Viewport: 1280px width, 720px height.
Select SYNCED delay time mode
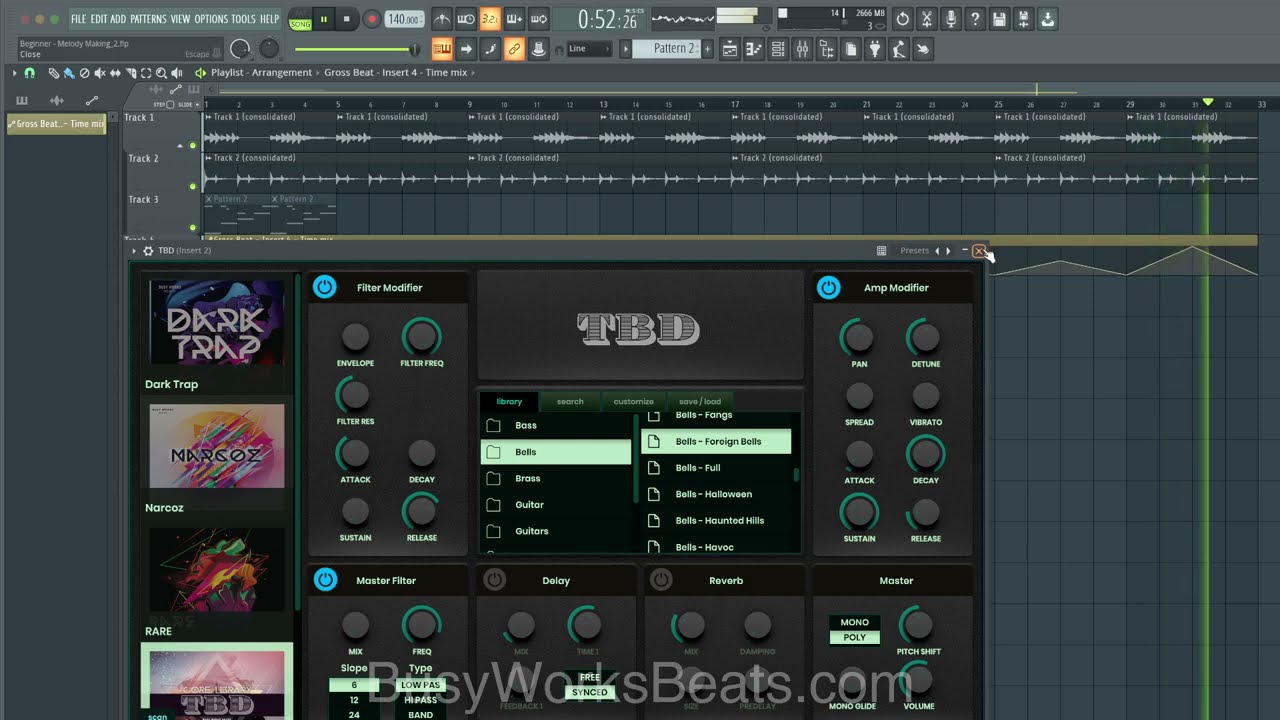[x=590, y=692]
